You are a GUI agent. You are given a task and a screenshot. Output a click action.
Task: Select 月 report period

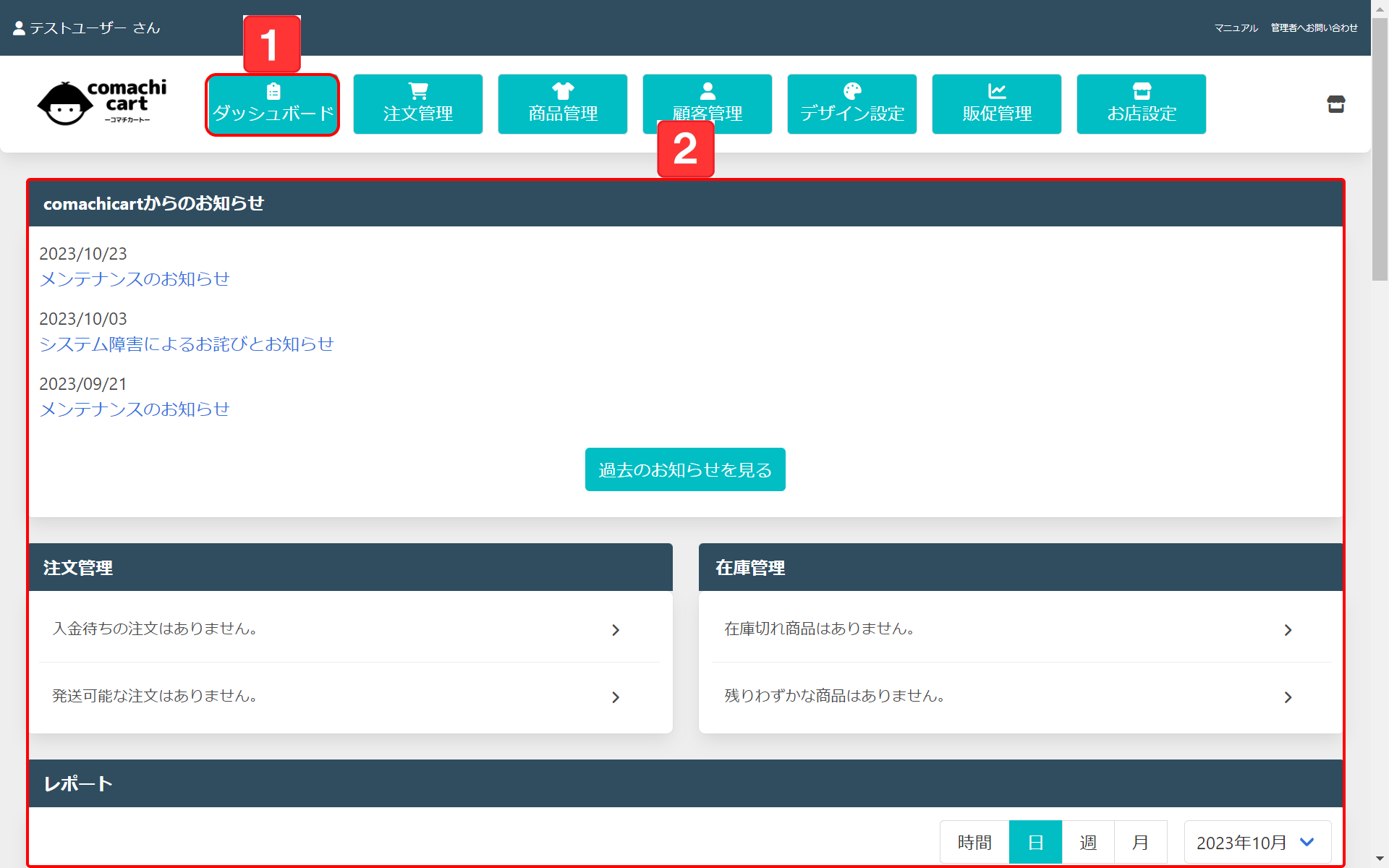click(x=1141, y=842)
